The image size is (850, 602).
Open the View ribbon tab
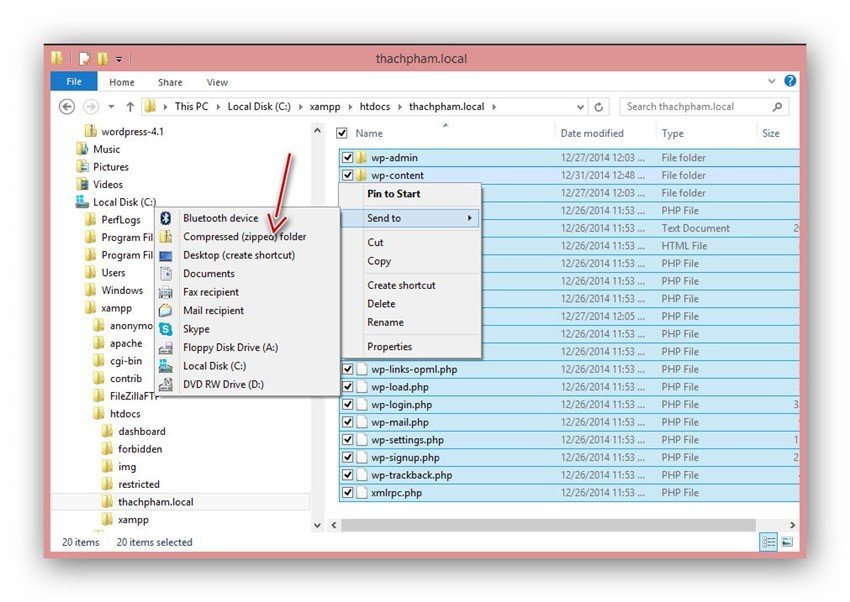217,82
